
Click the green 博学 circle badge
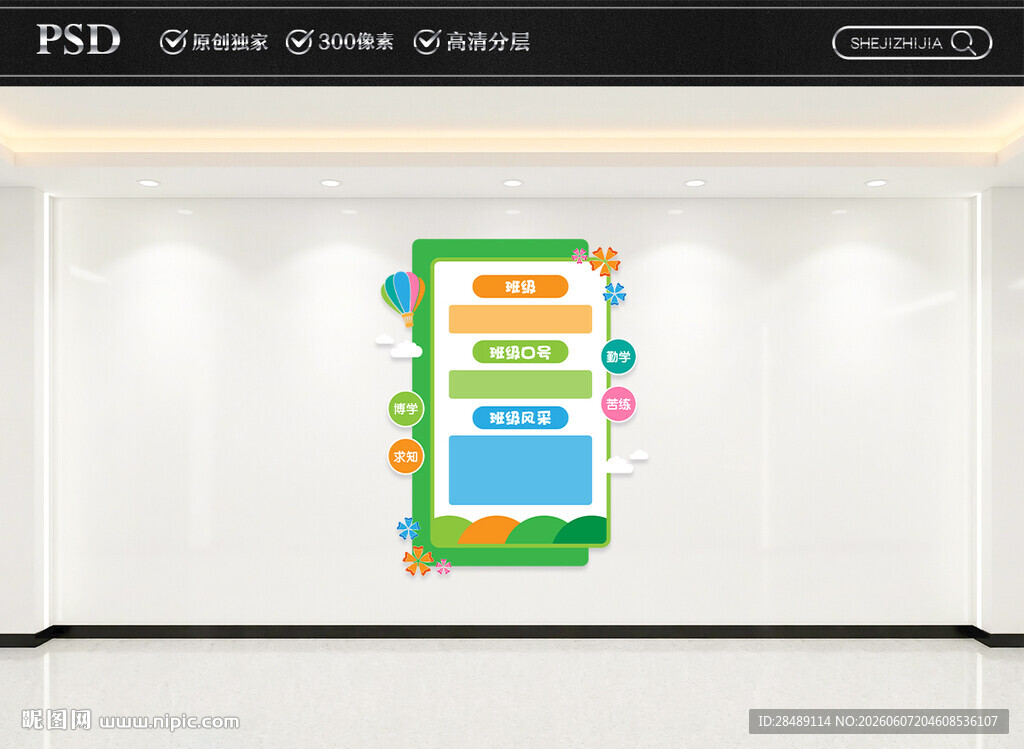(406, 409)
